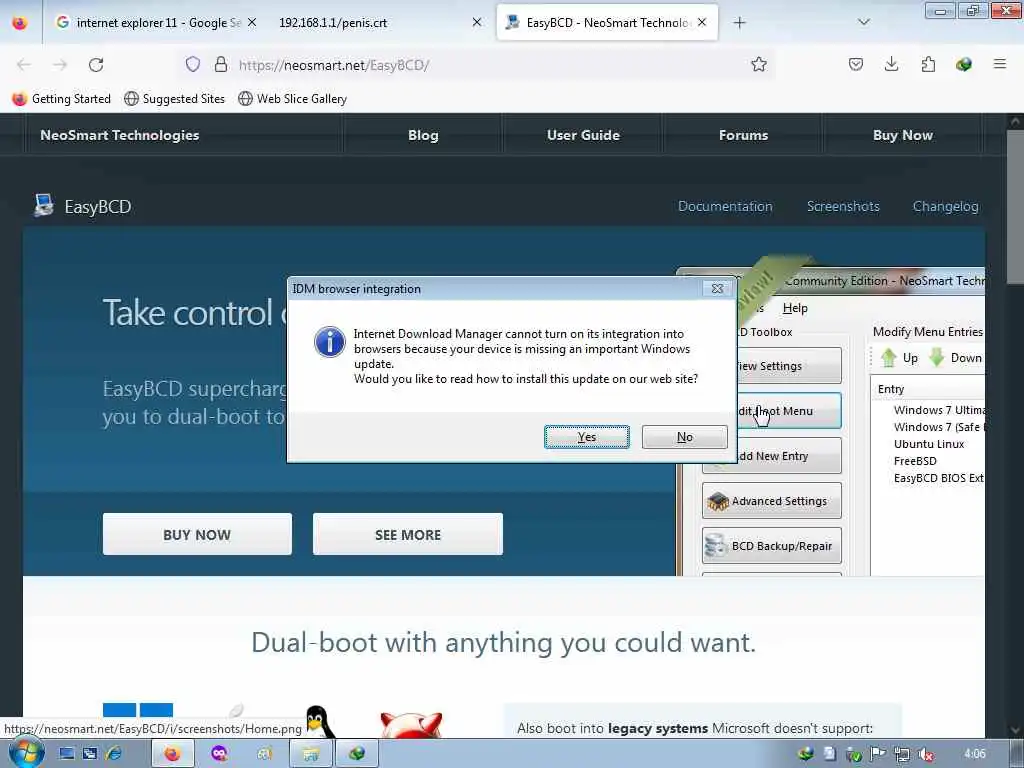Close the 192.168.1.1 tab

click(477, 23)
